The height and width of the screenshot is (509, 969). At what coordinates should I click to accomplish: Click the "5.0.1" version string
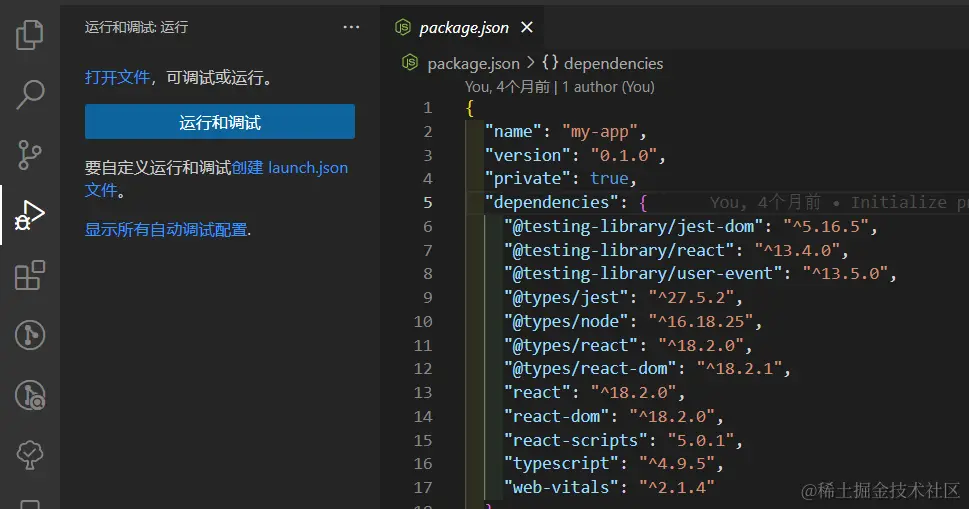[x=701, y=440]
